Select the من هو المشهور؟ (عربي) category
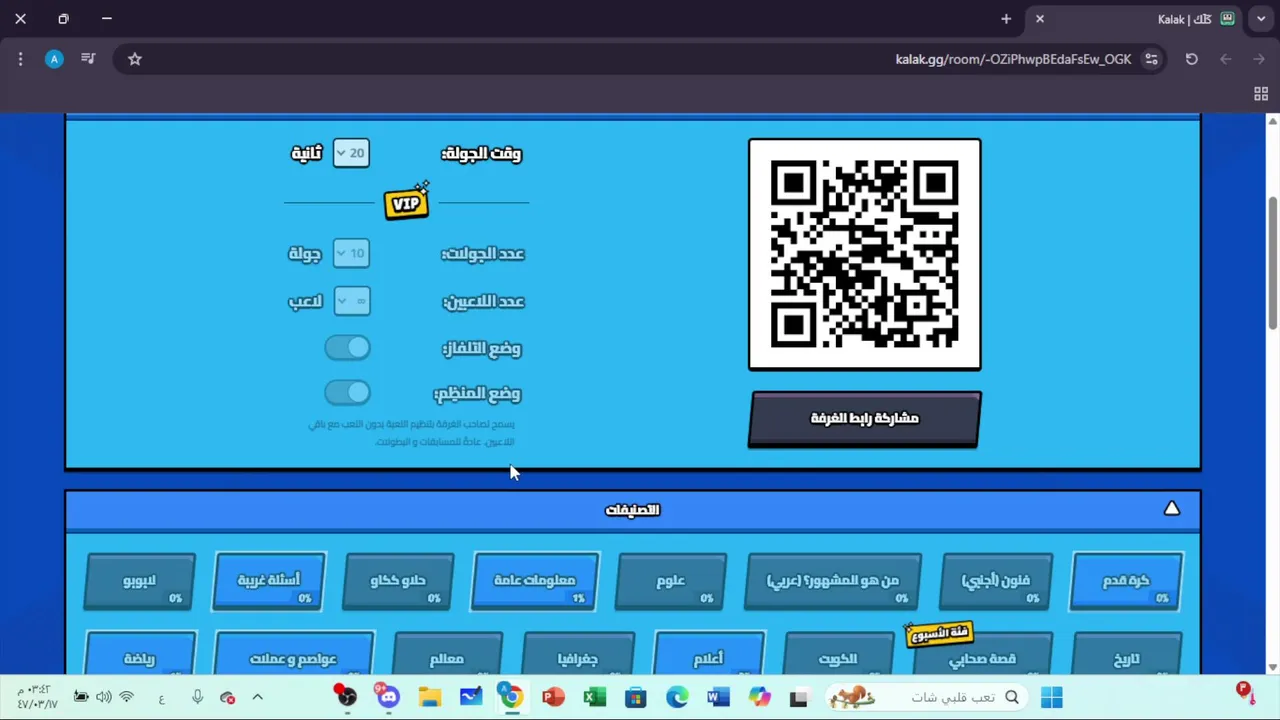The width and height of the screenshot is (1280, 720). 833,581
